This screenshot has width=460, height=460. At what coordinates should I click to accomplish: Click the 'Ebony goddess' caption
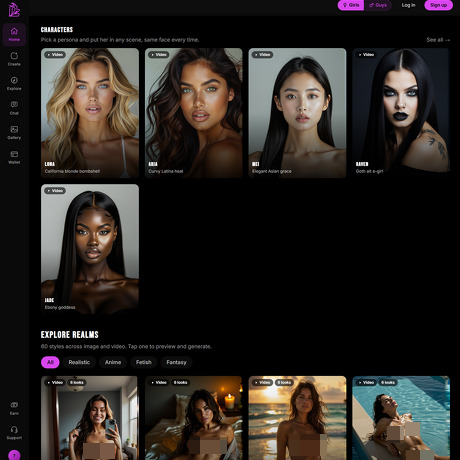tap(60, 307)
